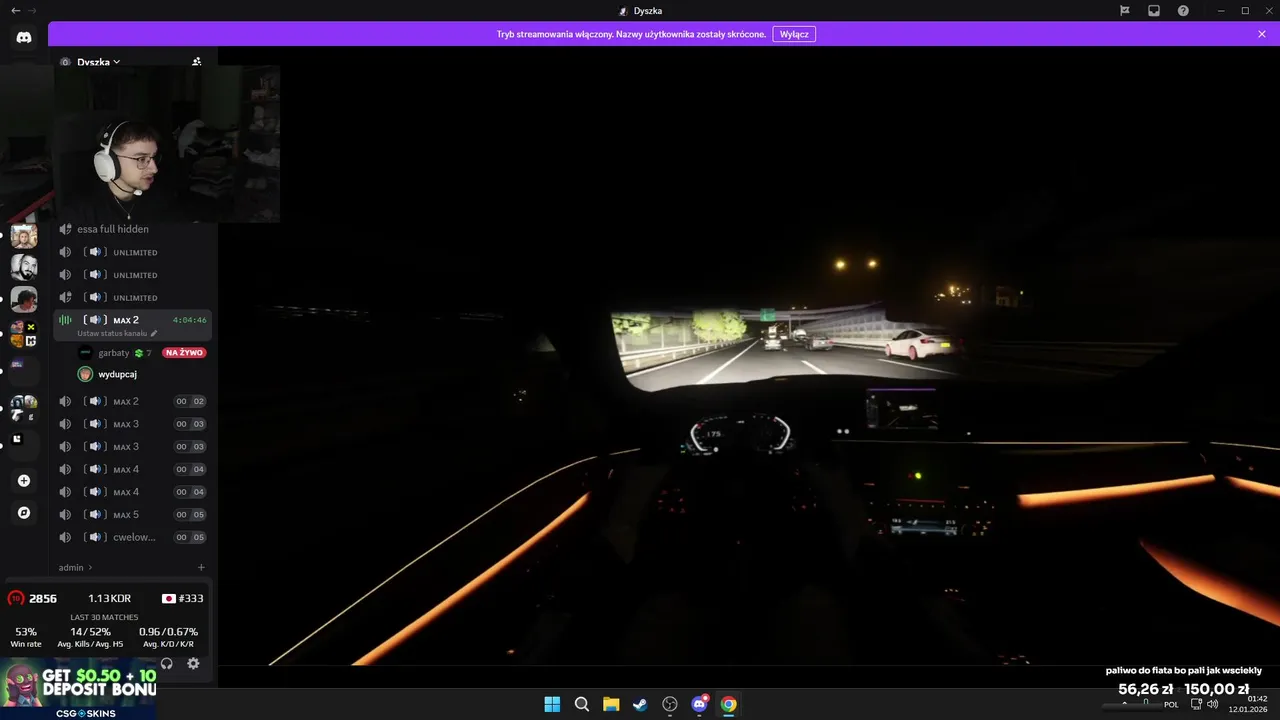Open the Discord inbox icon
1280x720 pixels.
[x=1154, y=10]
